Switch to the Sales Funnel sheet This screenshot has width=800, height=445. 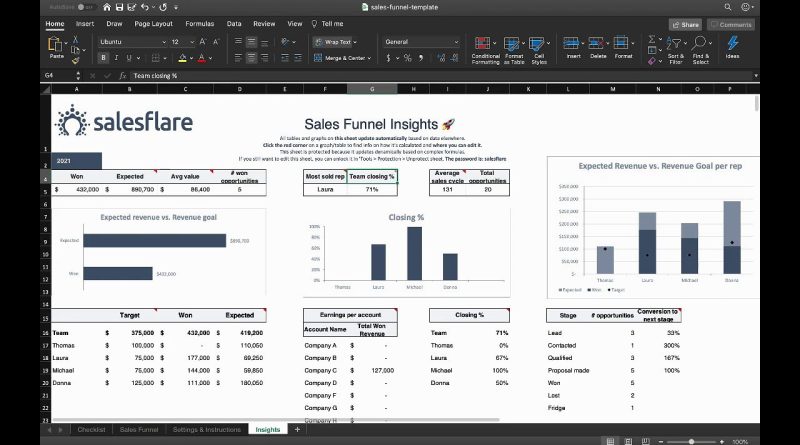pyautogui.click(x=139, y=430)
